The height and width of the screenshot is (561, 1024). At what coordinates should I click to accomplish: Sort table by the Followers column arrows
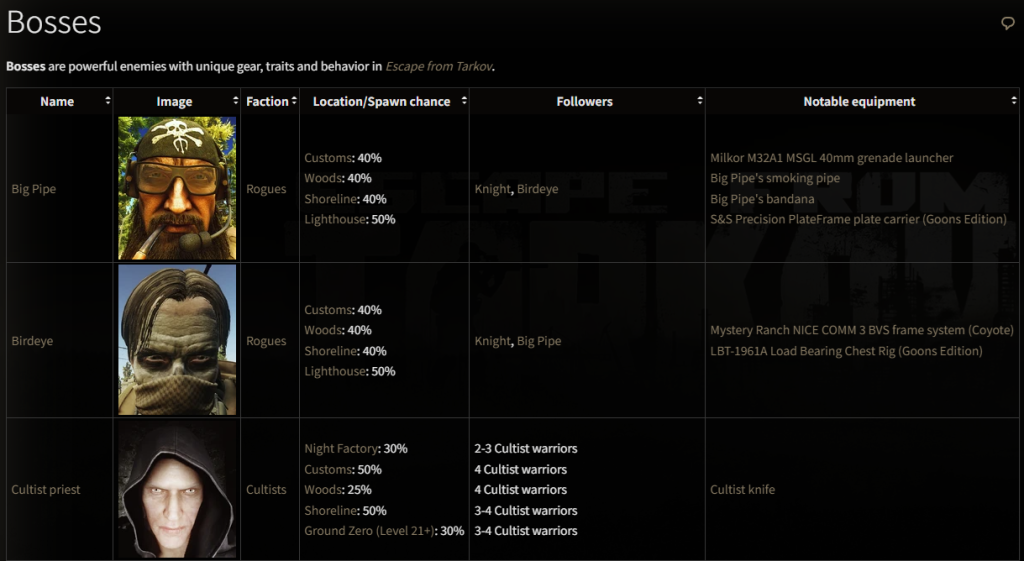699,101
